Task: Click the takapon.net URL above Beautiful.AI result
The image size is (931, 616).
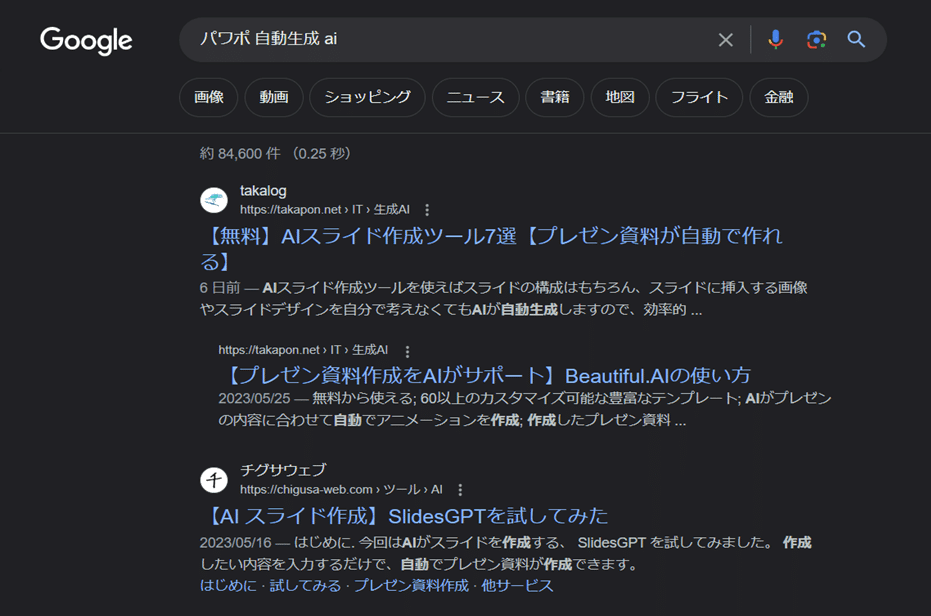Action: (x=303, y=350)
